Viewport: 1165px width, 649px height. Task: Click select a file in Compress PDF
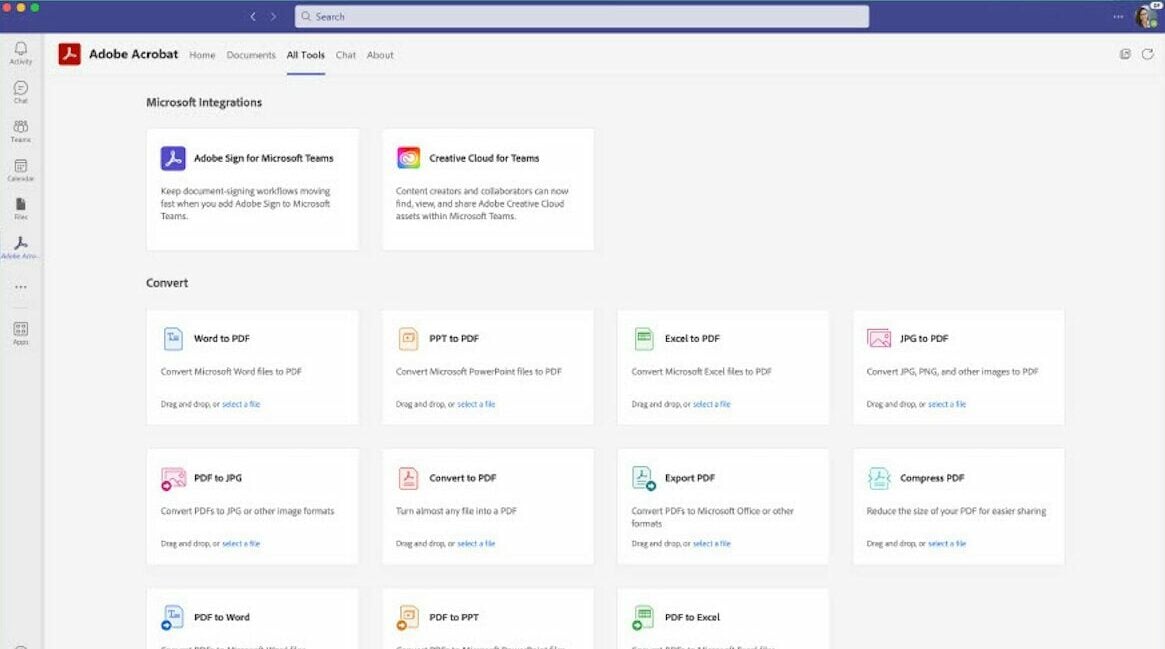[x=947, y=544]
